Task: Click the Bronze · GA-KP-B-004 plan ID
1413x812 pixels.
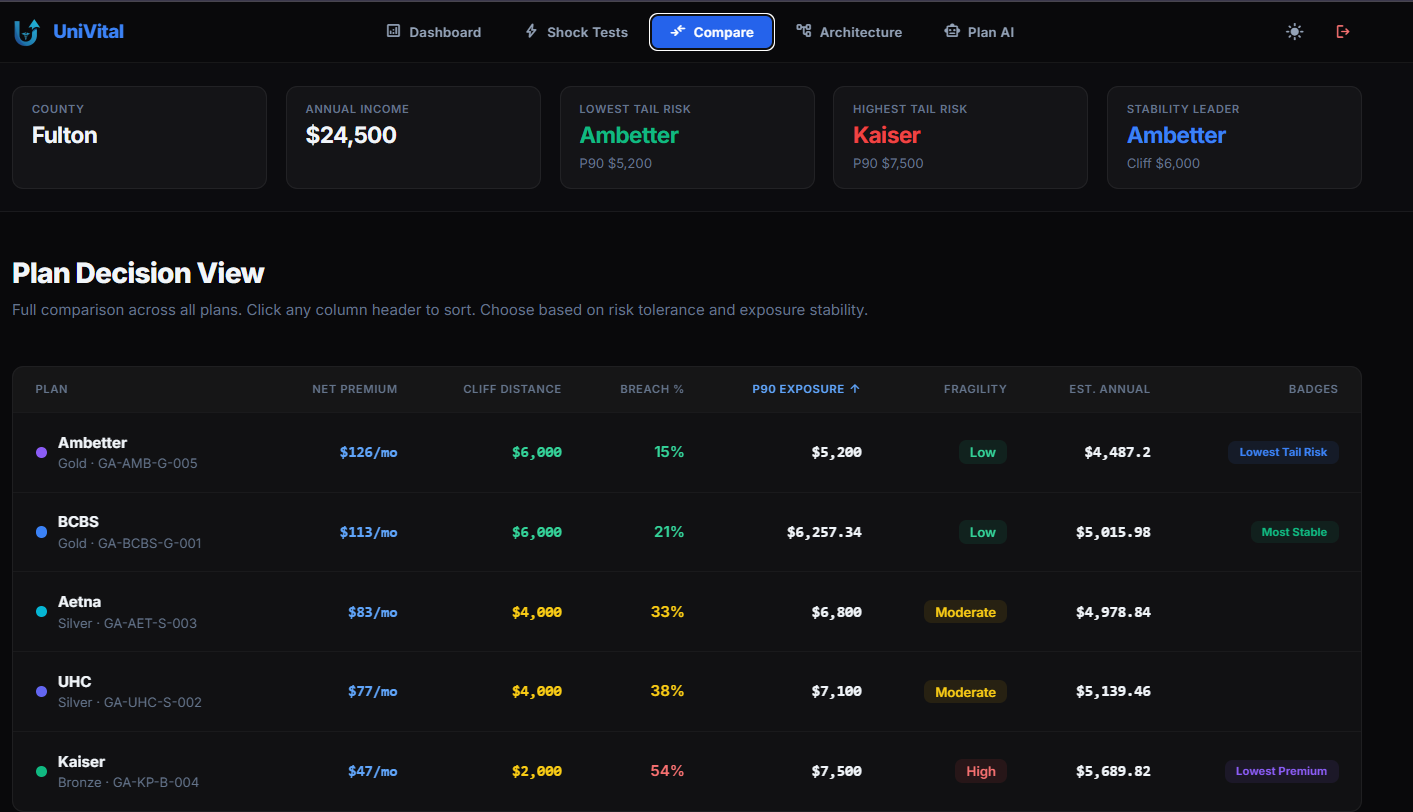Action: [x=128, y=782]
